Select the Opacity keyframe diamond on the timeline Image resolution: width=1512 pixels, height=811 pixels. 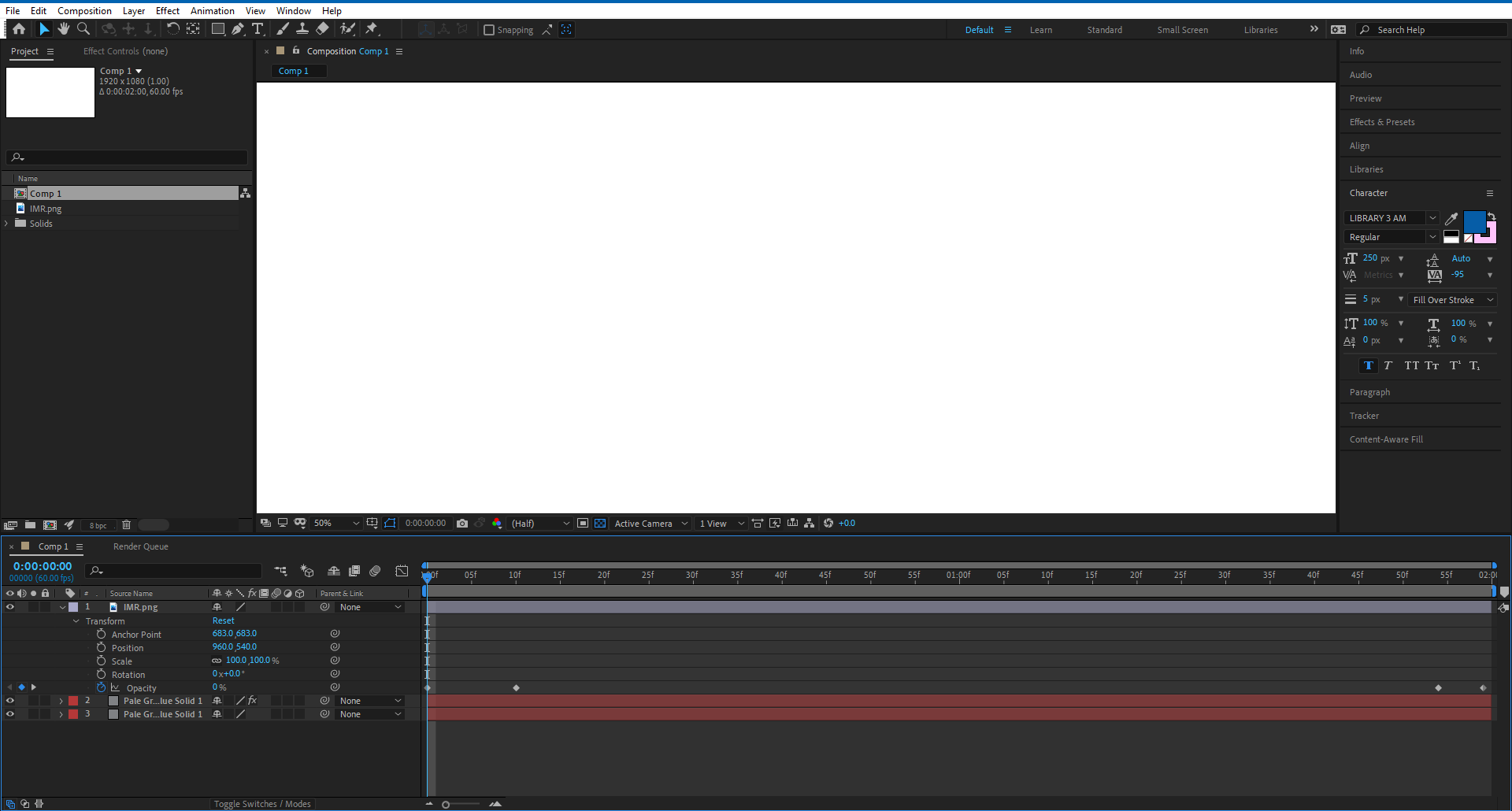[516, 687]
